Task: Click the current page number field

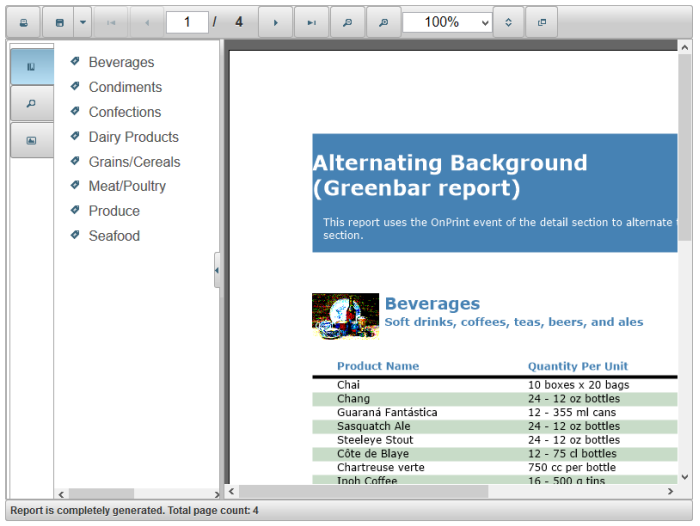Action: pos(187,22)
